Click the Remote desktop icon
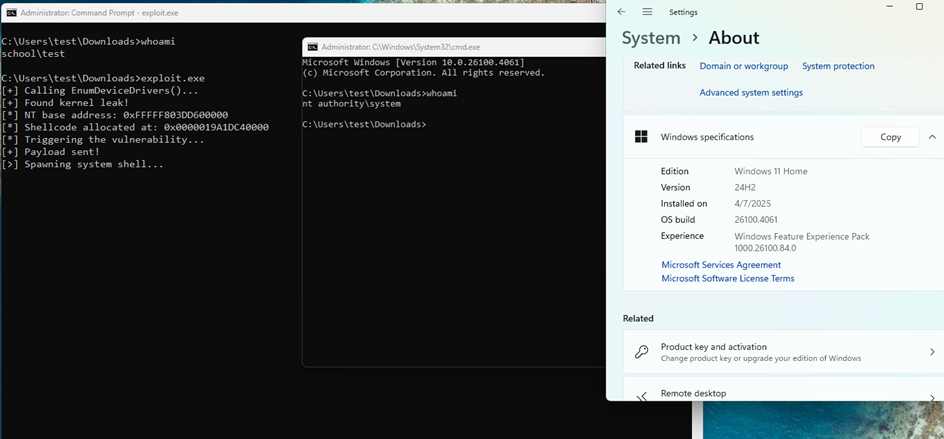This screenshot has width=944, height=439. coord(641,396)
